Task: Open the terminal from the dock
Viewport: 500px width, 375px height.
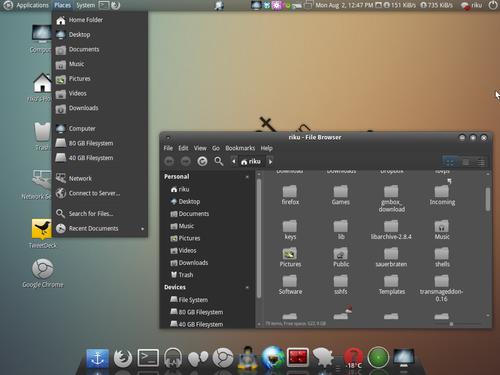Action: point(148,358)
